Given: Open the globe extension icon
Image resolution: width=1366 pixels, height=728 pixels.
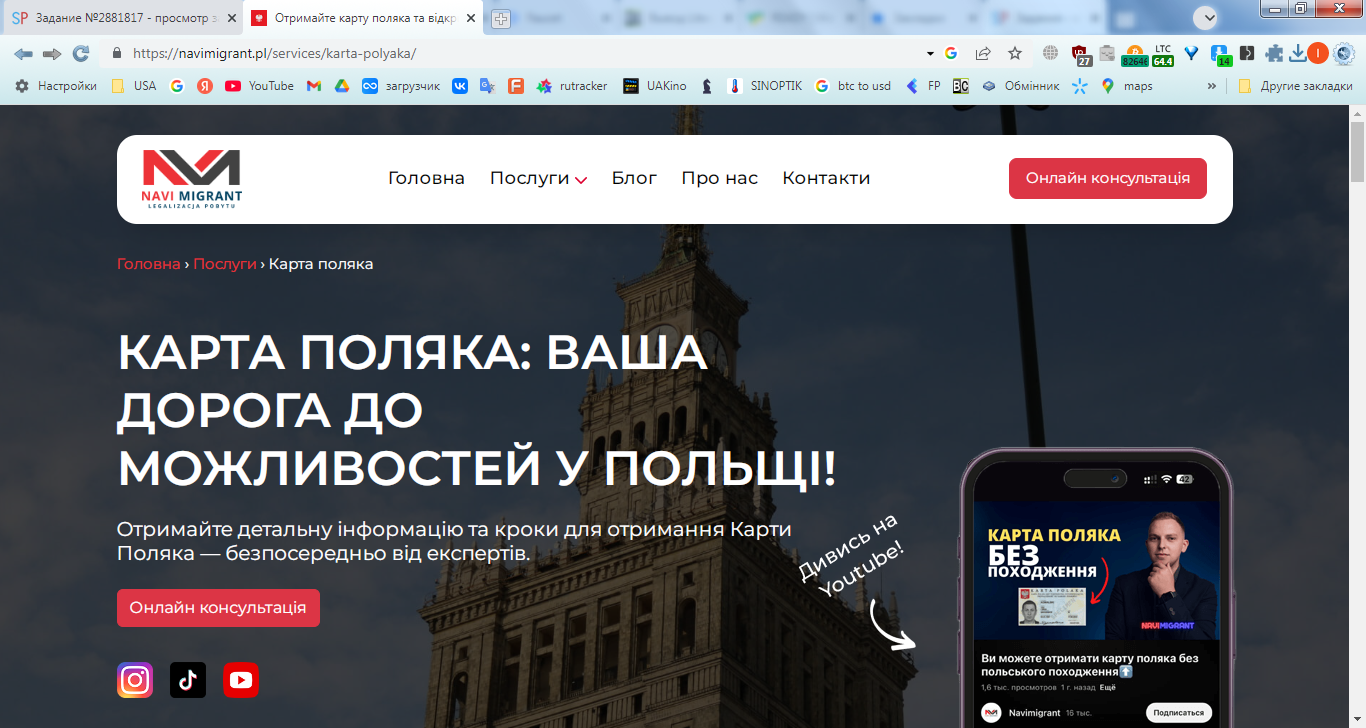Looking at the screenshot, I should point(1050,53).
